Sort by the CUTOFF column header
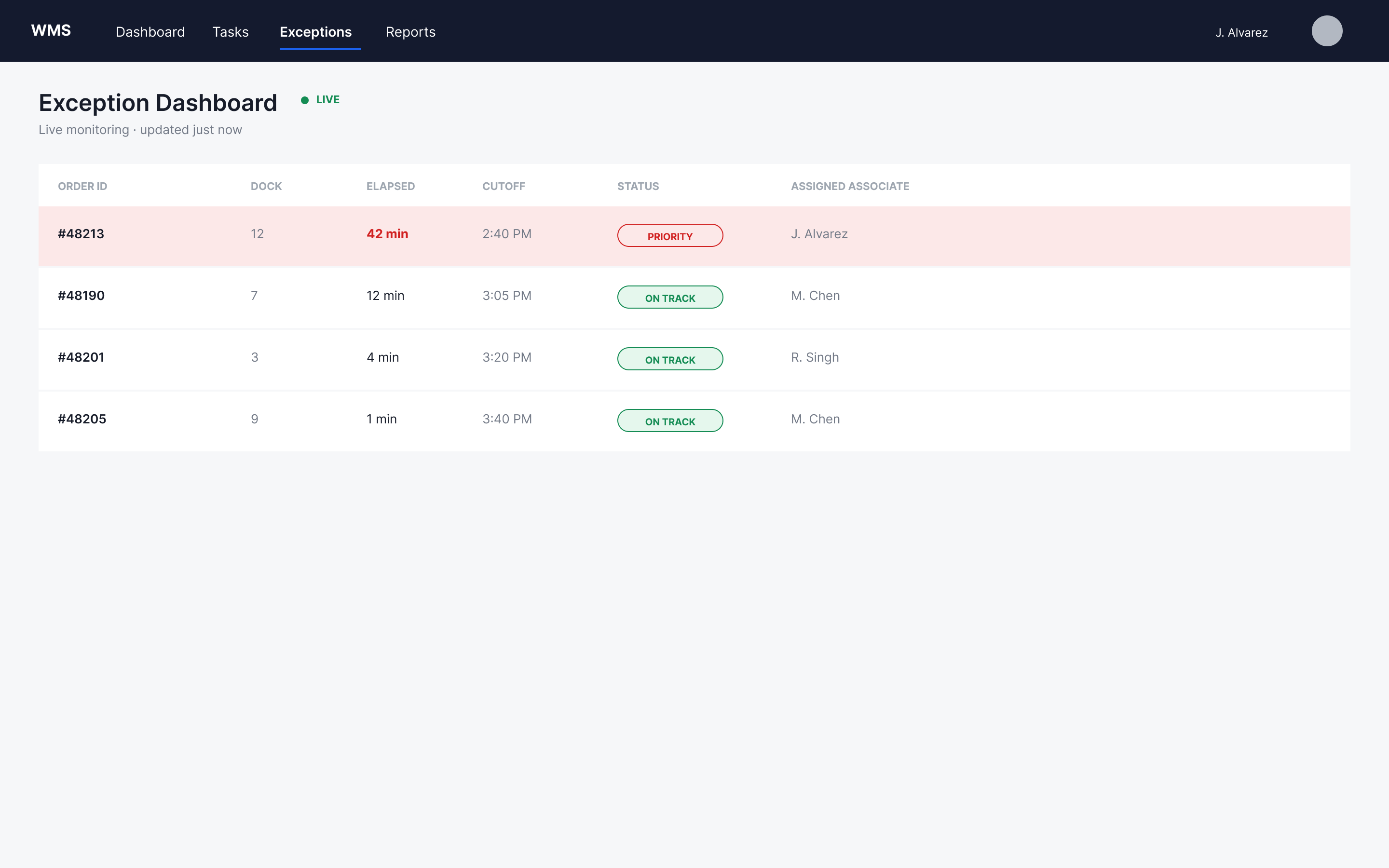This screenshot has height=868, width=1389. [504, 186]
